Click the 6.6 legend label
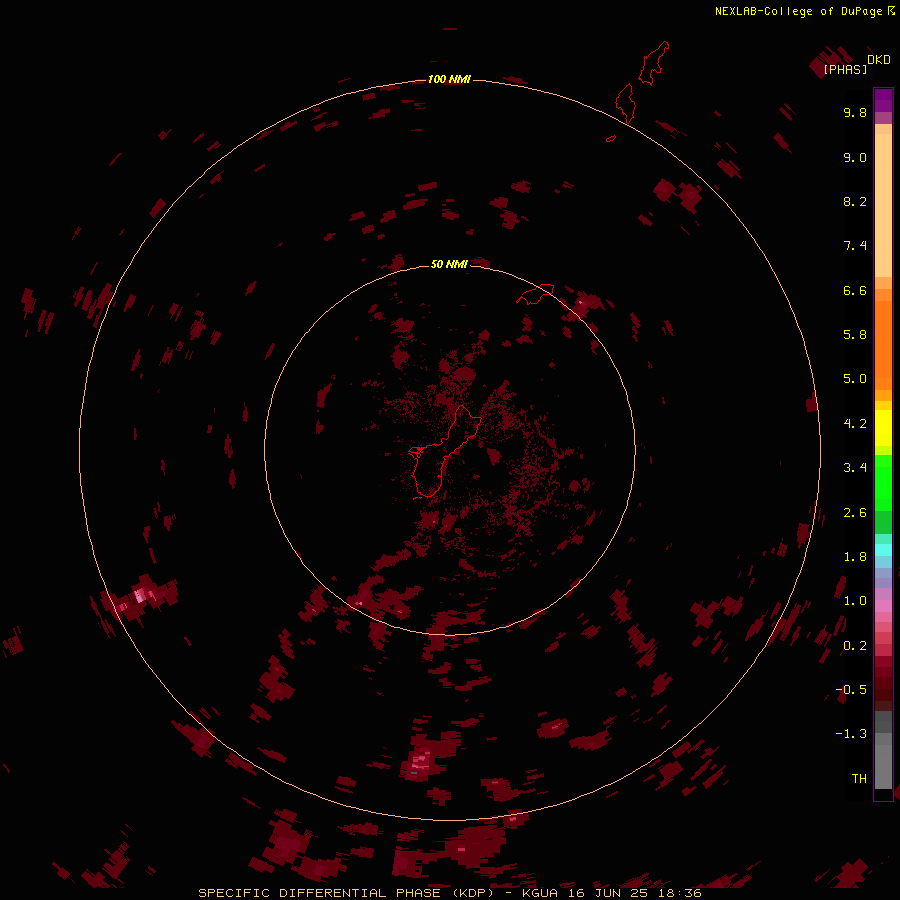Screen dimensions: 900x900 pyautogui.click(x=855, y=290)
